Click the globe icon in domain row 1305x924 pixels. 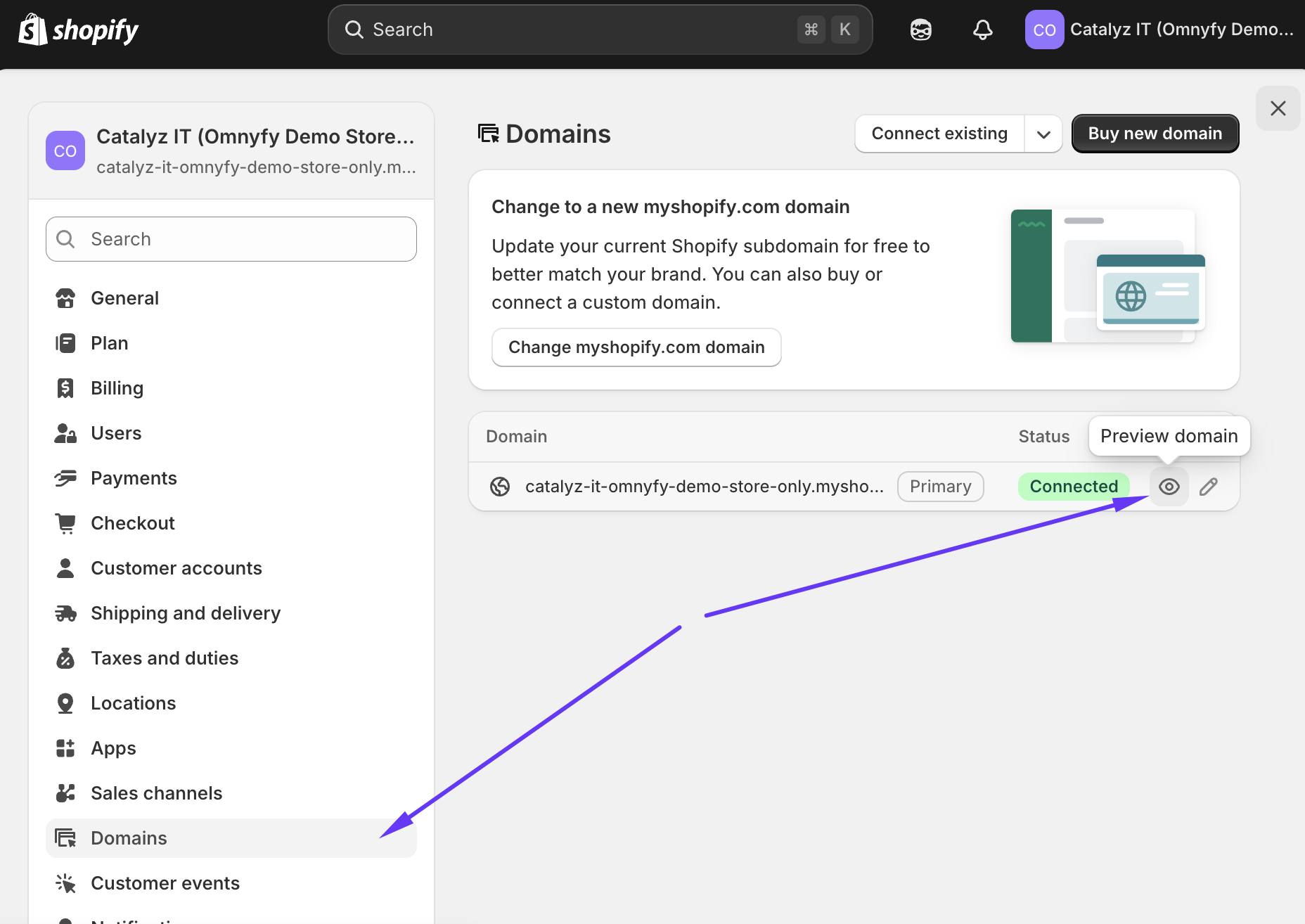pyautogui.click(x=500, y=487)
